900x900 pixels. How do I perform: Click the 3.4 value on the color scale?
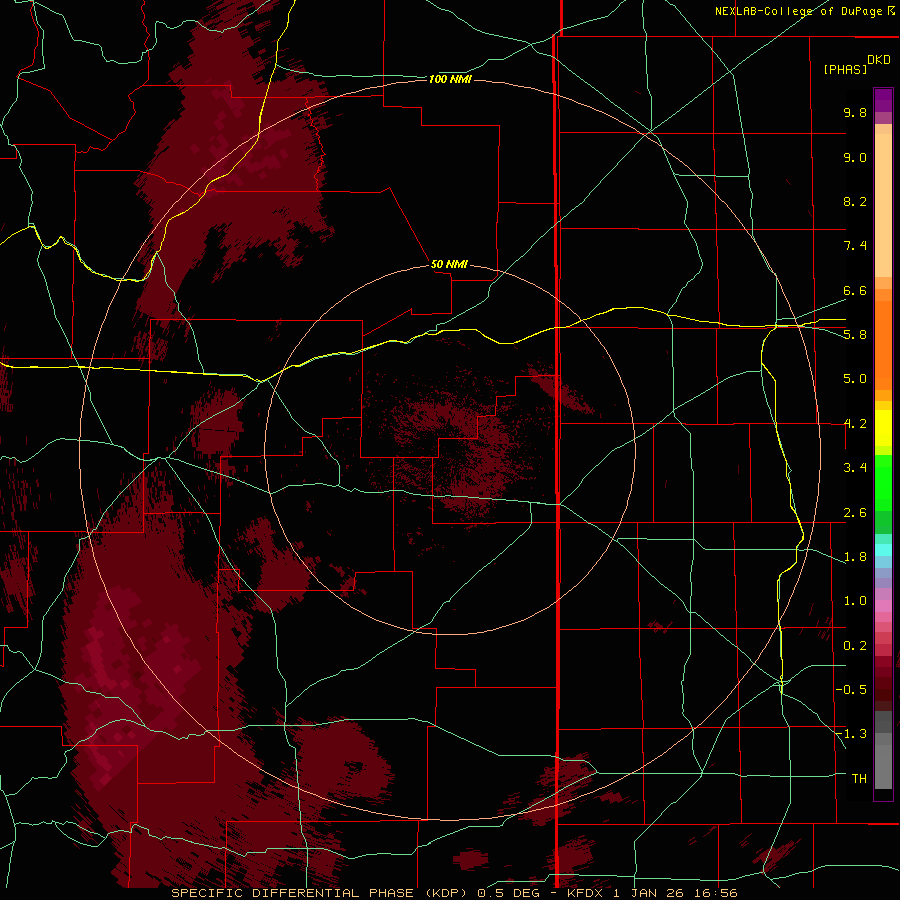tap(855, 468)
